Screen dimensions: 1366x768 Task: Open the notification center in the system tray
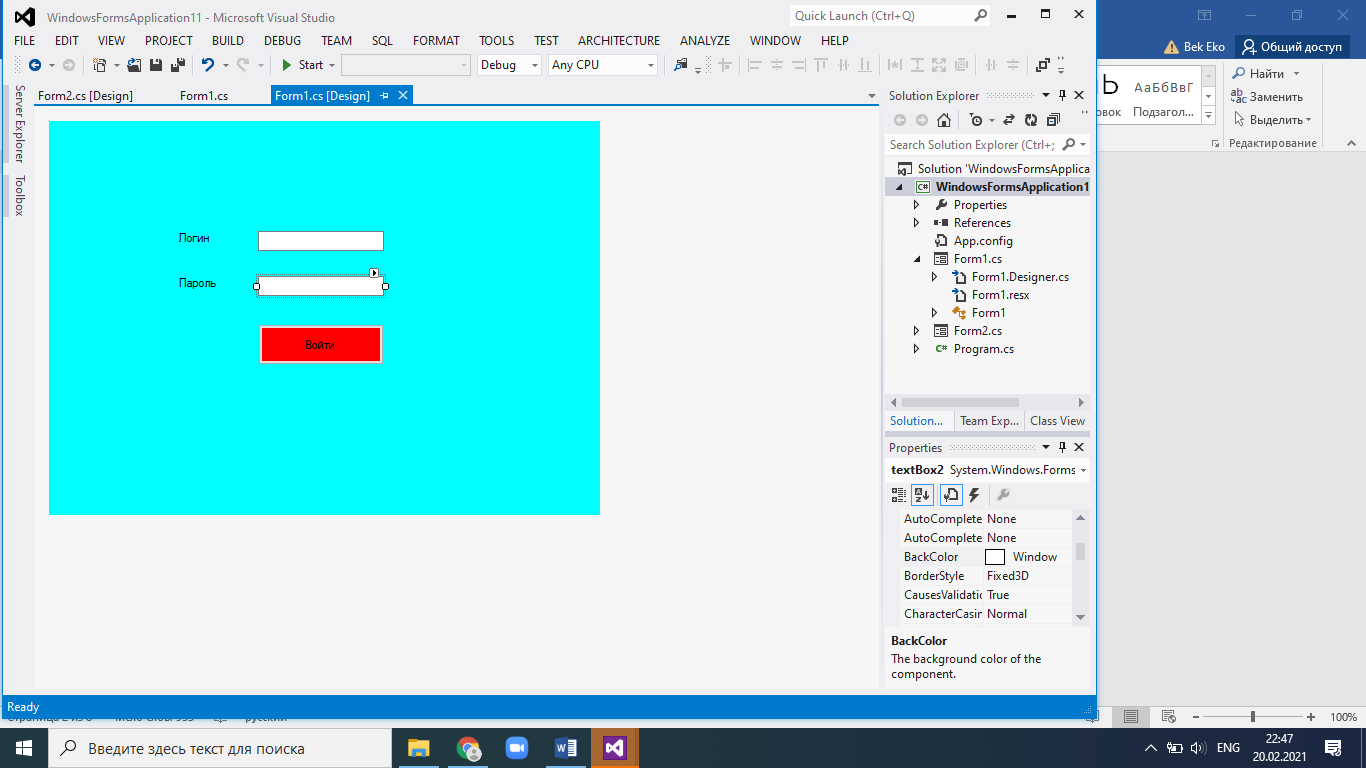tap(1333, 748)
